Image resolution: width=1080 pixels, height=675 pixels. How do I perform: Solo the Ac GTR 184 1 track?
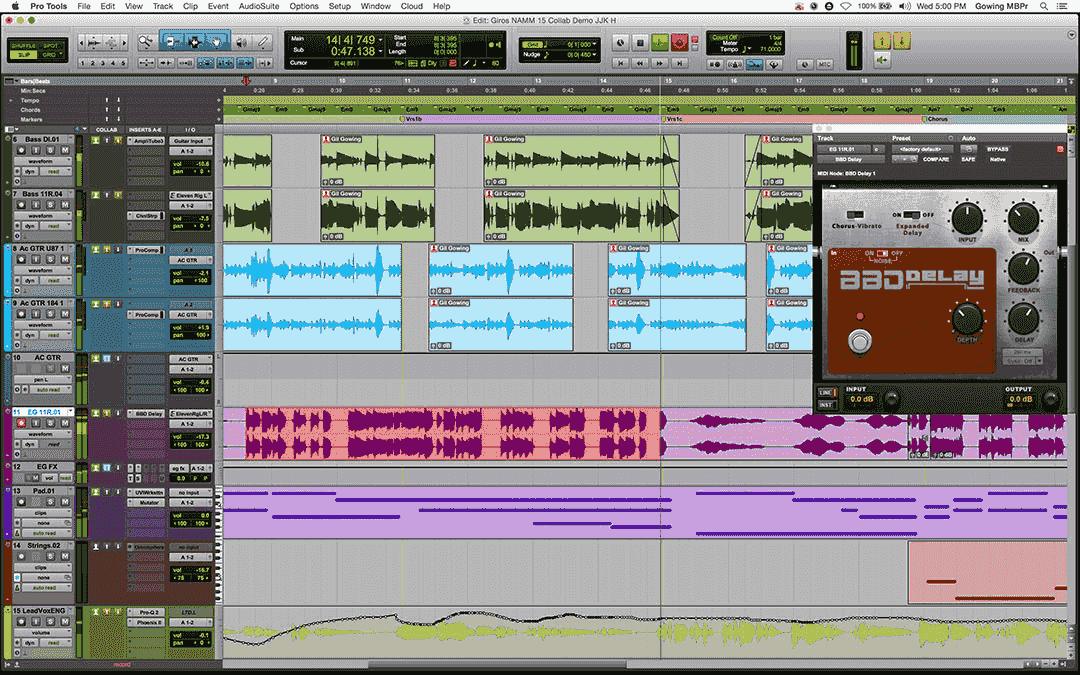49,313
